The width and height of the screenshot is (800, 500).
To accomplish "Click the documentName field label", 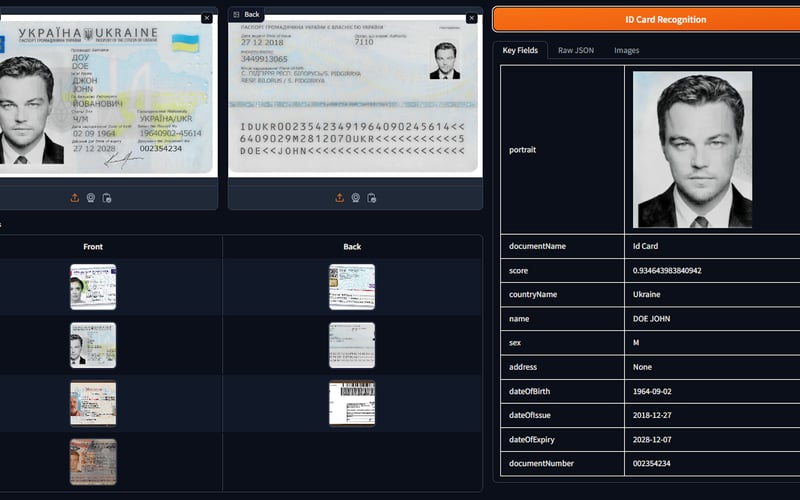I will point(537,246).
